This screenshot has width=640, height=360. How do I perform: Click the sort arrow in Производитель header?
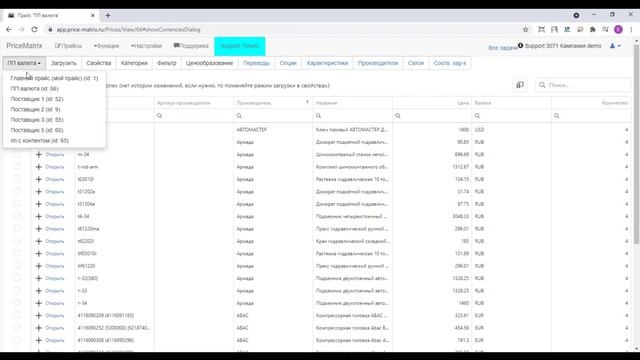[x=307, y=103]
